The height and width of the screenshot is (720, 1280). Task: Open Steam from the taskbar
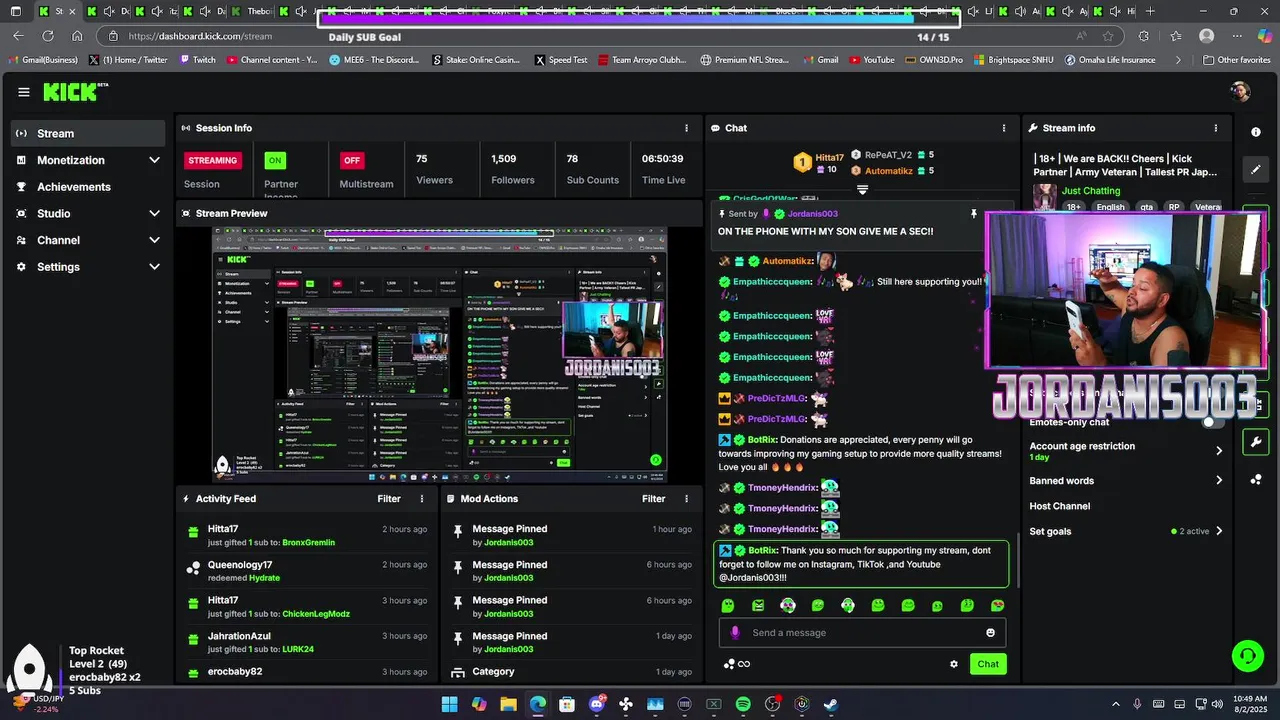pos(830,704)
